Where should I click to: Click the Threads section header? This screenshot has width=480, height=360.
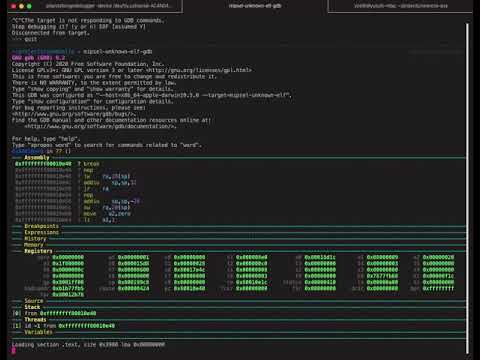[x=35, y=319]
